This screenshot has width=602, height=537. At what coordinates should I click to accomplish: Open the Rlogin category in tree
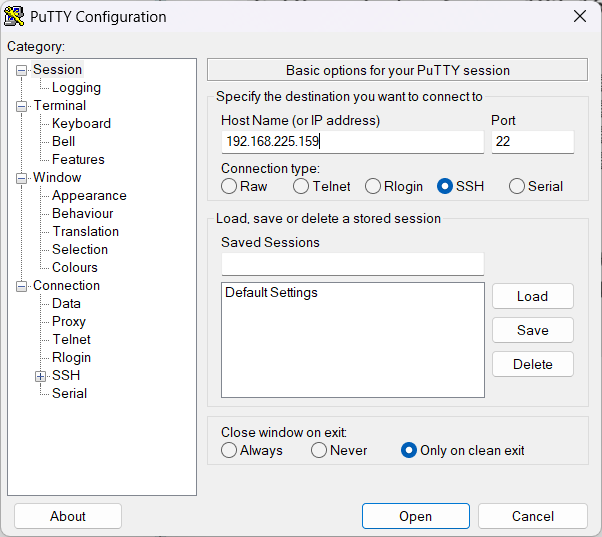71,358
